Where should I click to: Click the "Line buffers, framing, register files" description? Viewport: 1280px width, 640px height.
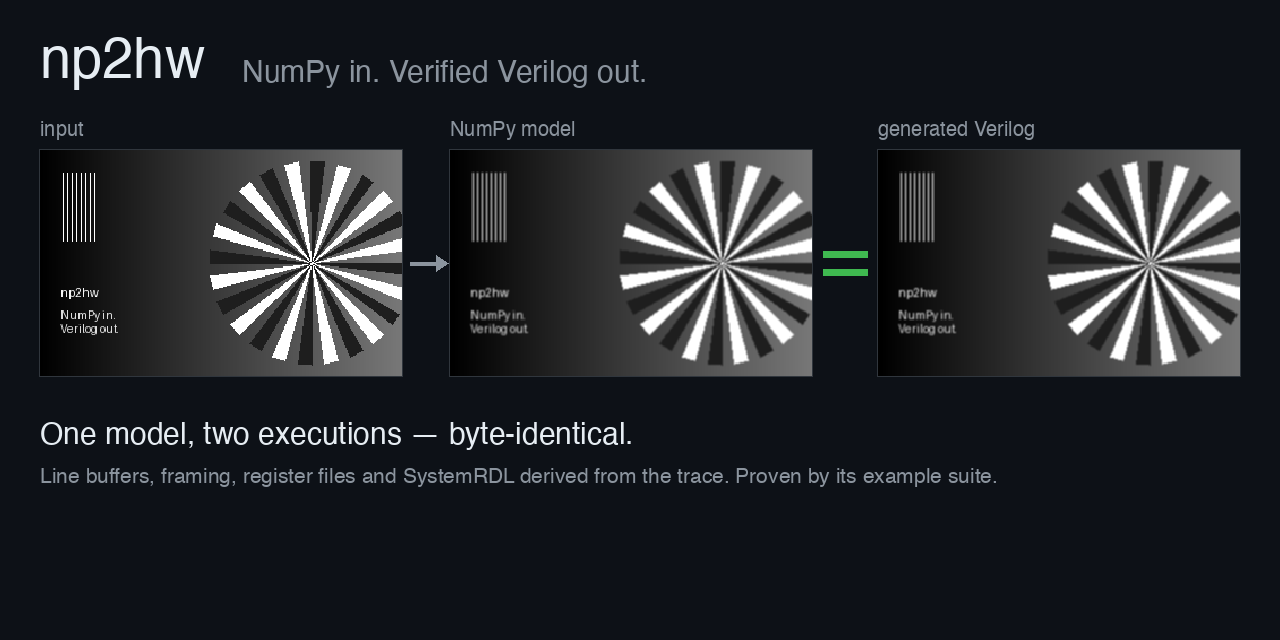(518, 476)
